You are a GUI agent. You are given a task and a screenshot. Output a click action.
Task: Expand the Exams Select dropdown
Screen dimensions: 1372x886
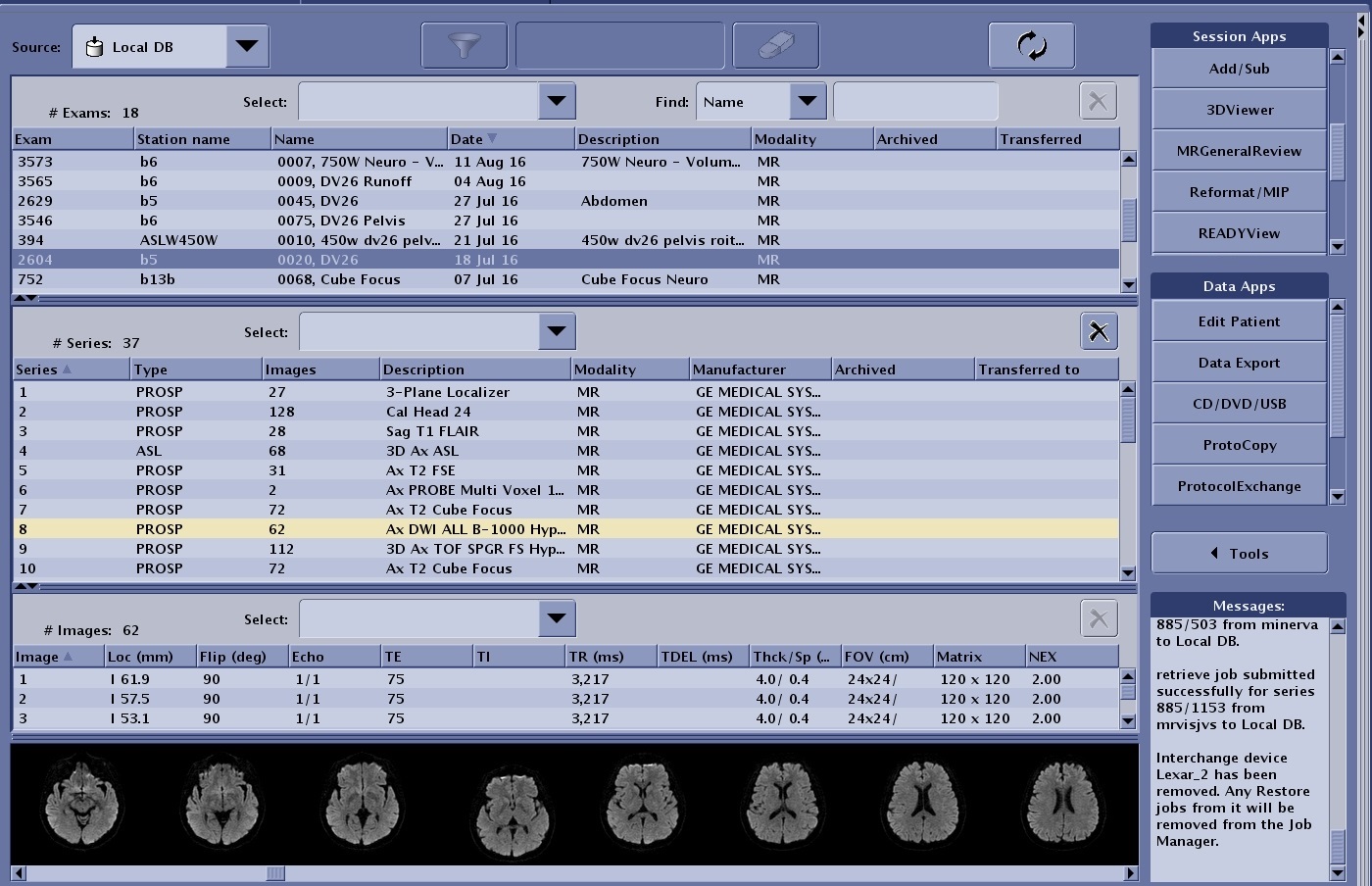[556, 101]
